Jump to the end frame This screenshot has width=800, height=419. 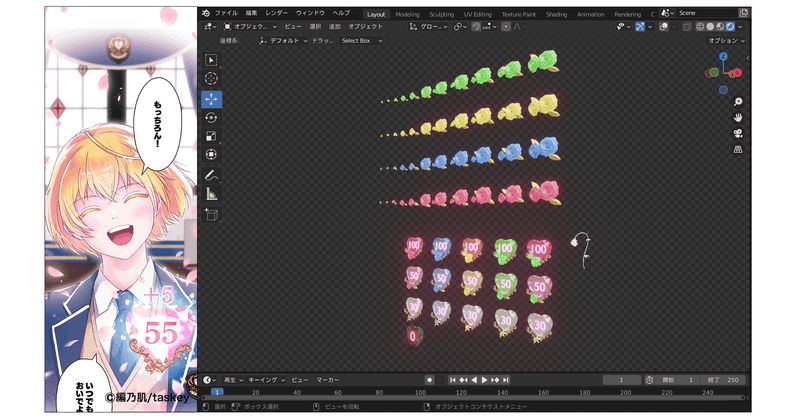click(x=505, y=380)
